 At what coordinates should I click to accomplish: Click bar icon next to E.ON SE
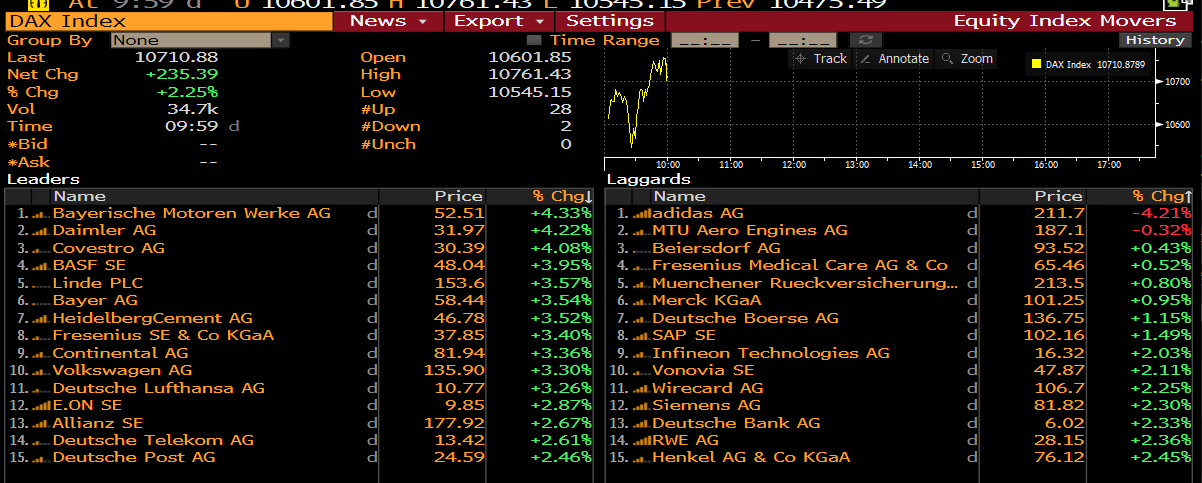coord(40,406)
